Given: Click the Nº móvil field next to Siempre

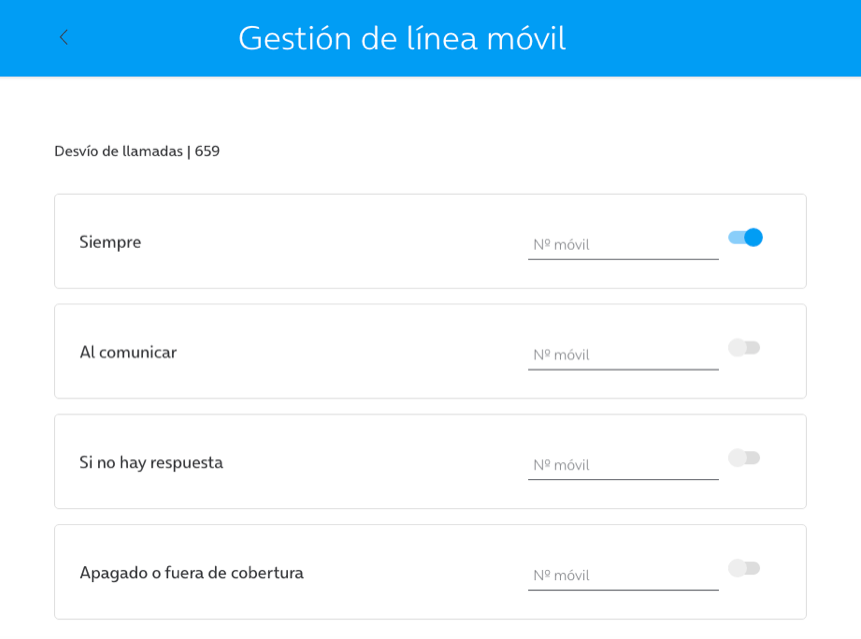Looking at the screenshot, I should (622, 244).
